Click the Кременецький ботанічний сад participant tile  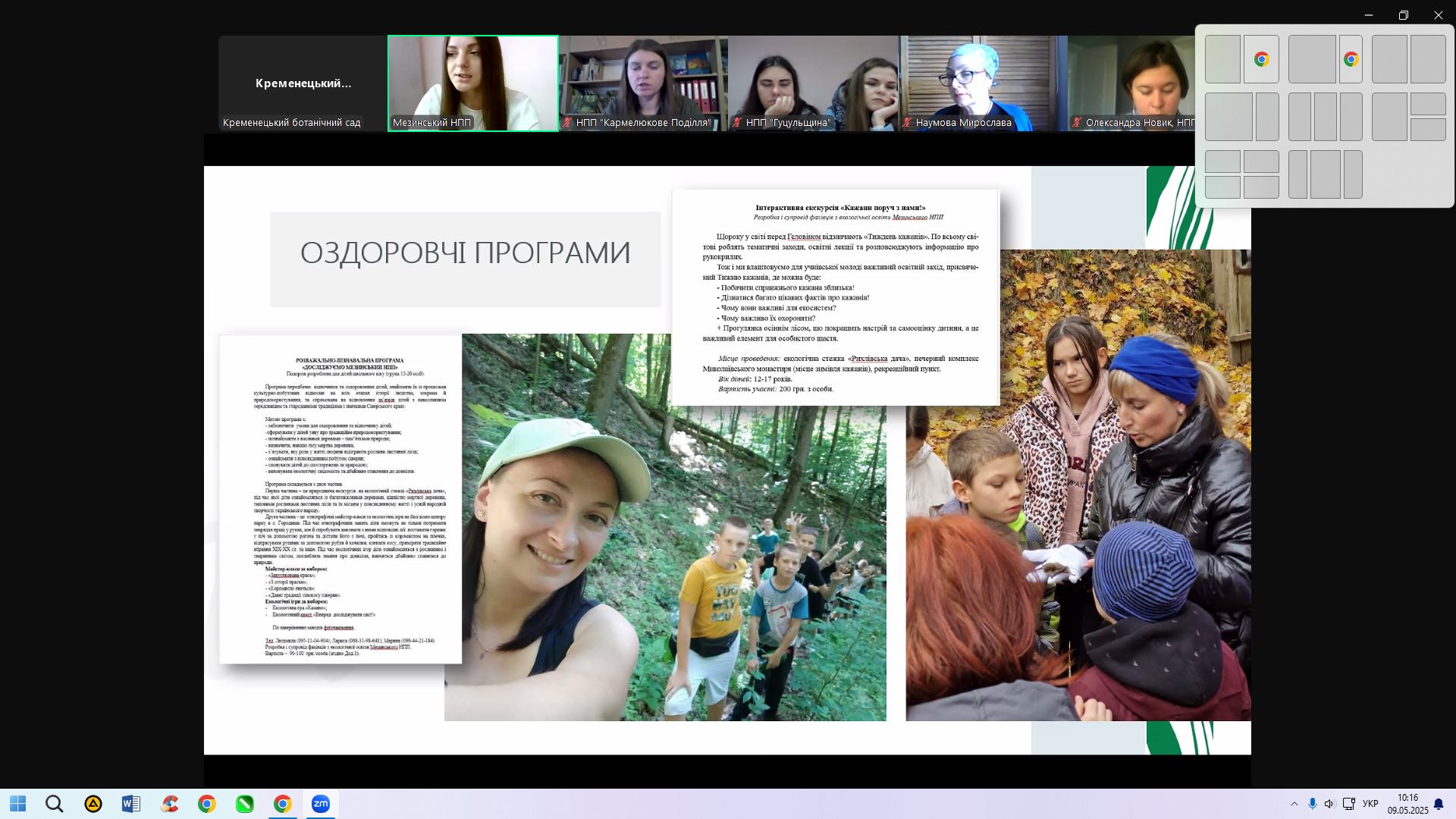point(303,83)
